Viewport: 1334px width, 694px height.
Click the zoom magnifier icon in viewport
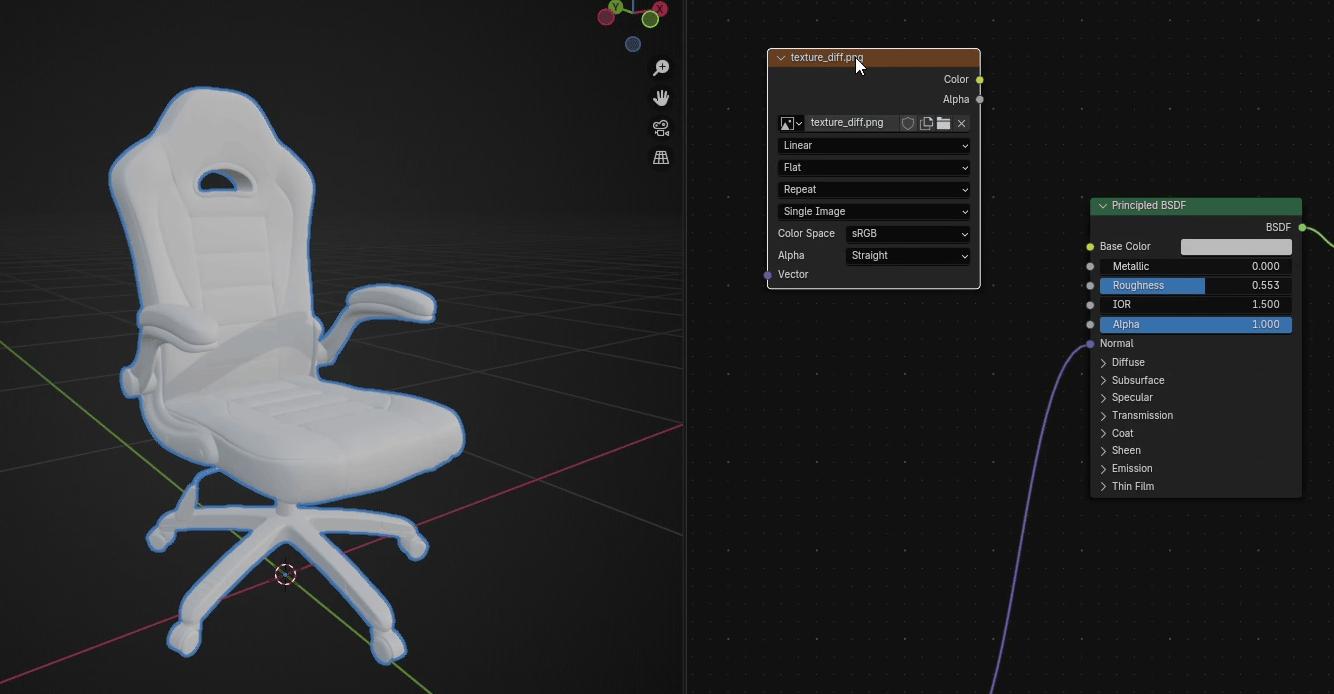(x=661, y=68)
